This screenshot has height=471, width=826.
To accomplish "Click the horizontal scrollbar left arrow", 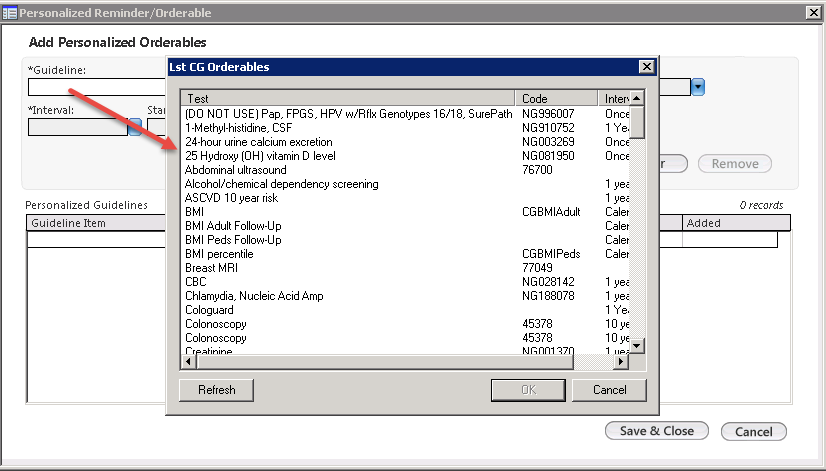I will pyautogui.click(x=189, y=361).
